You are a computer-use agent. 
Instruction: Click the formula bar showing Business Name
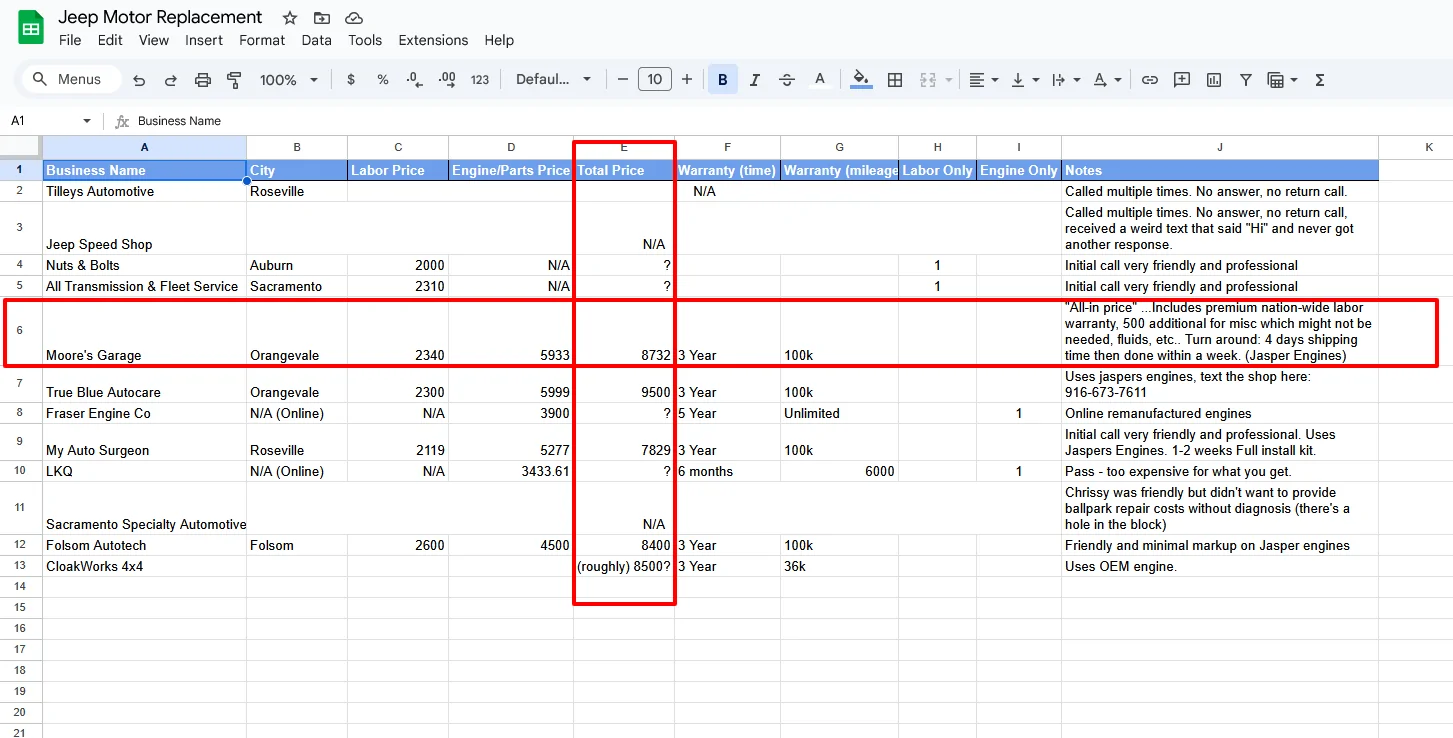point(790,121)
